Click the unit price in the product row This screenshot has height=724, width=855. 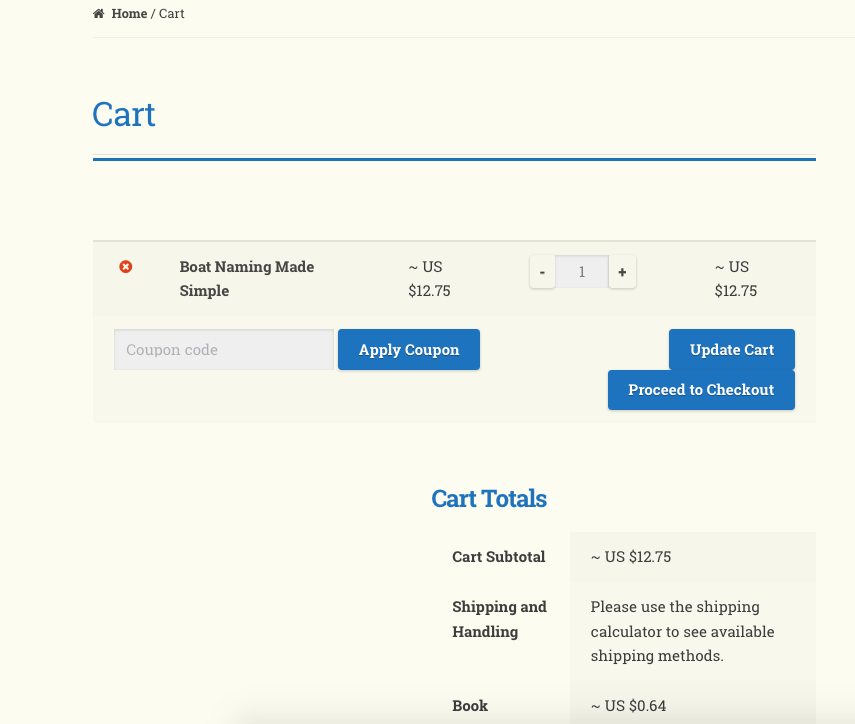point(428,279)
